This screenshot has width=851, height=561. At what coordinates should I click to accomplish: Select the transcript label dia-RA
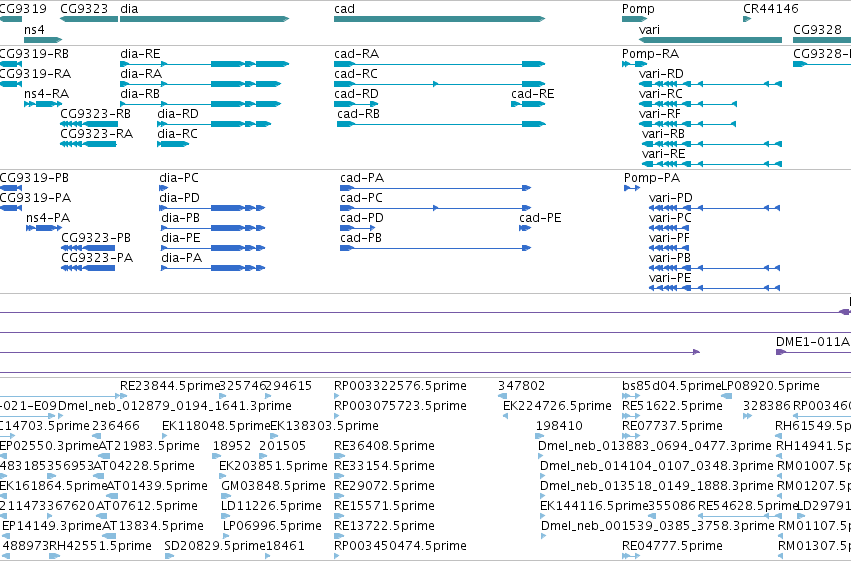pos(141,74)
